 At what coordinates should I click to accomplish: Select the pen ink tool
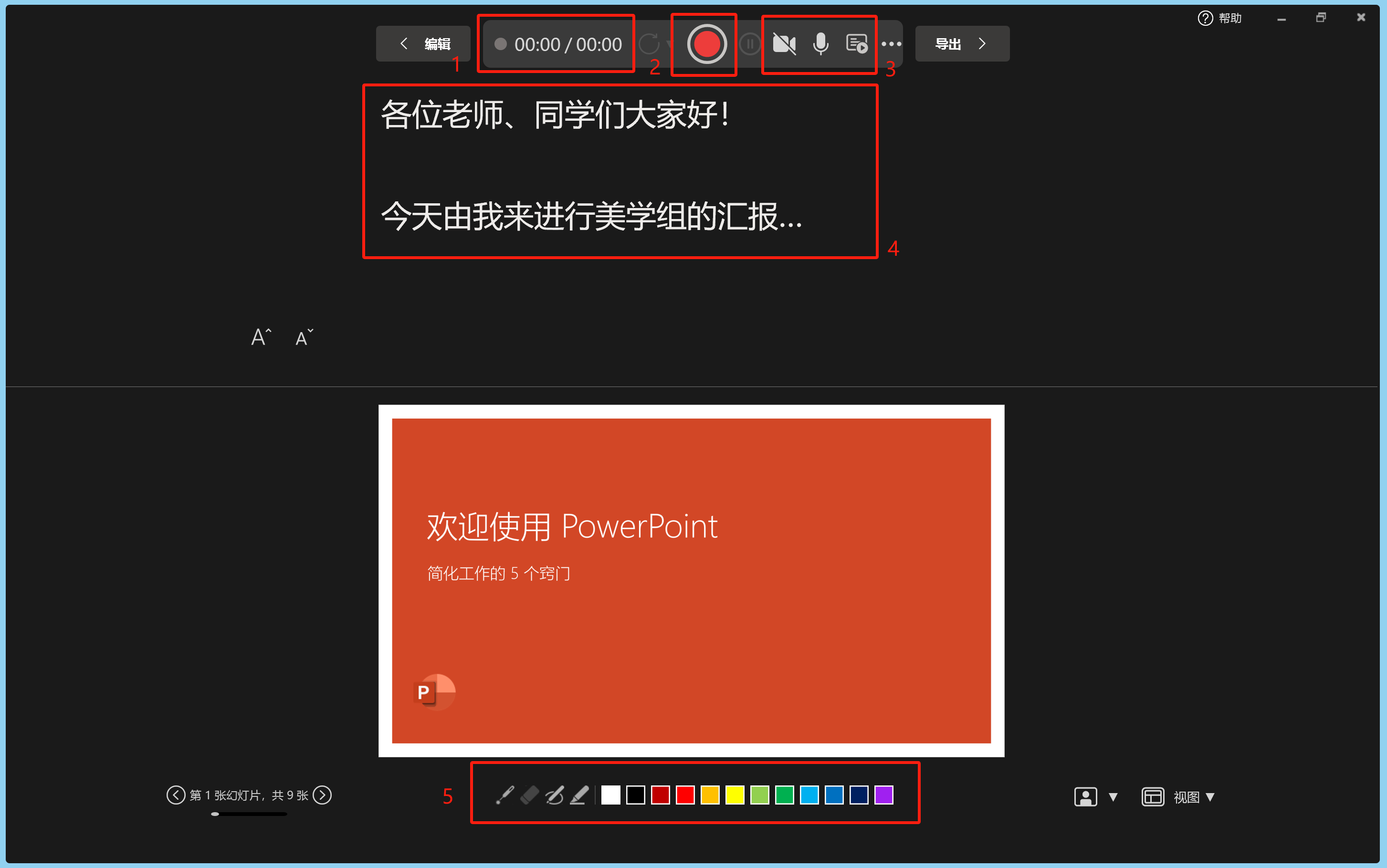(x=555, y=795)
